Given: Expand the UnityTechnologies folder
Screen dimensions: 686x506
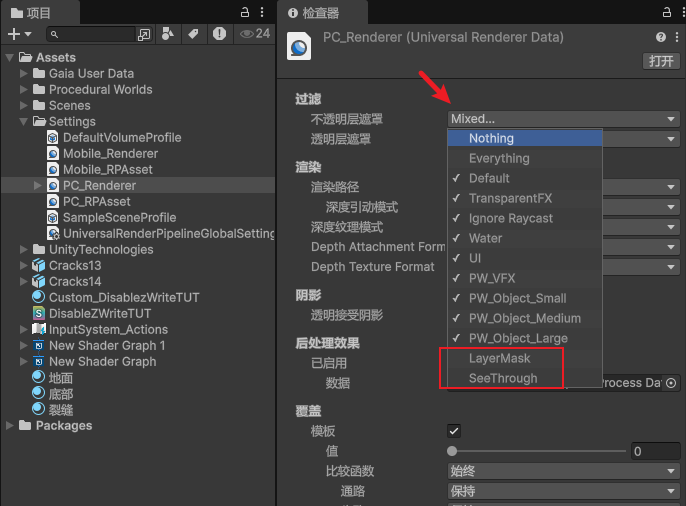Looking at the screenshot, I should click(x=24, y=249).
